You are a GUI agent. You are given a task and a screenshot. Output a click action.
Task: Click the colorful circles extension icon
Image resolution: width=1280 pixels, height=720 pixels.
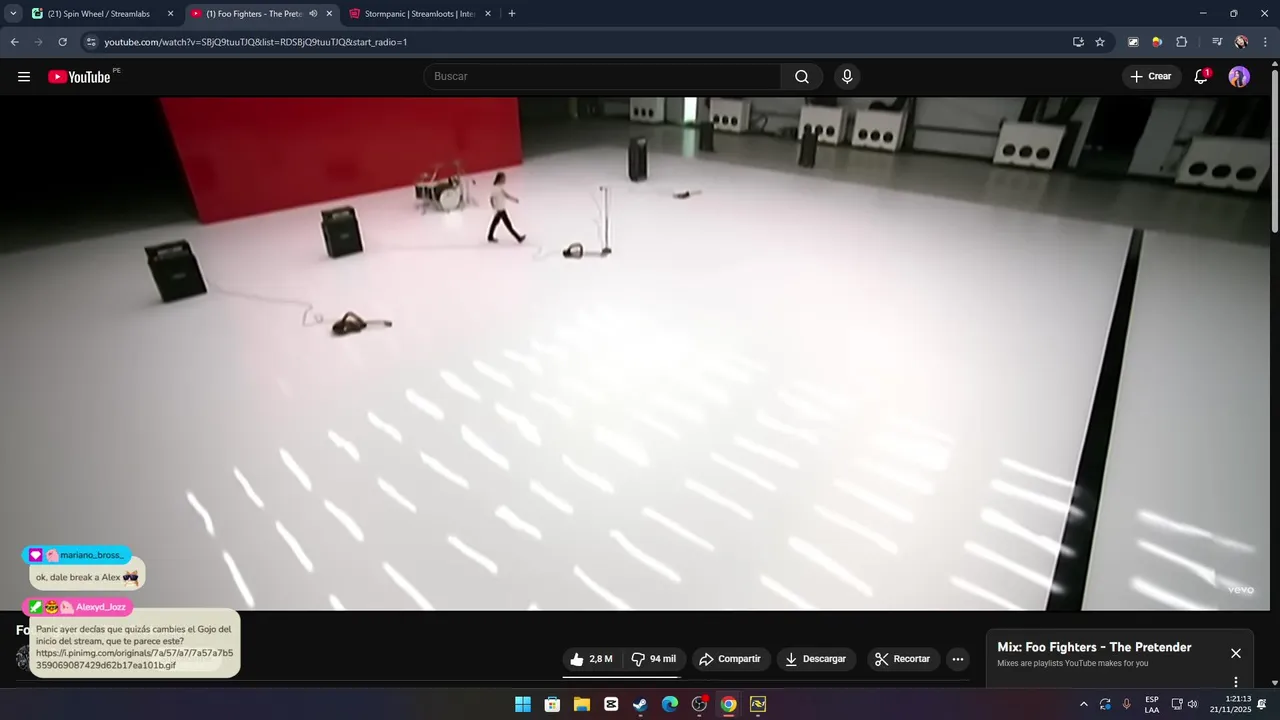pyautogui.click(x=1157, y=42)
